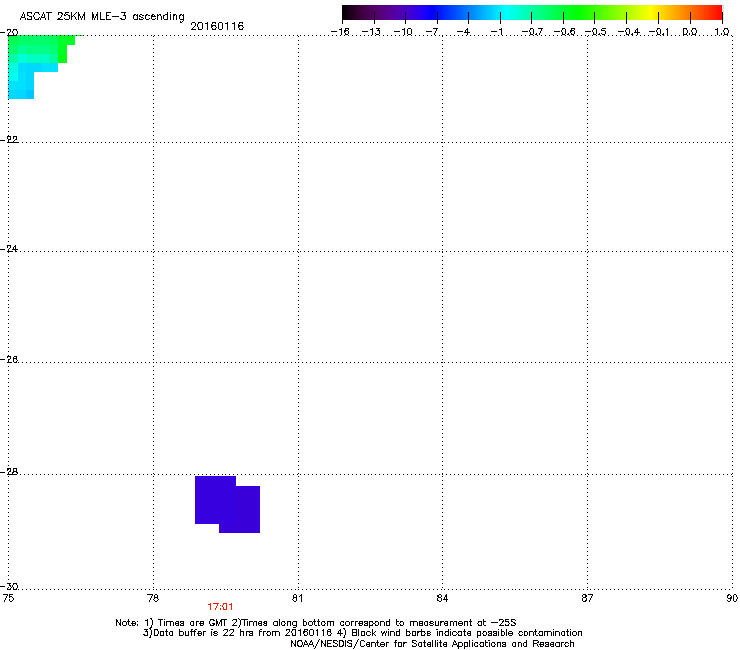740x650 pixels.
Task: Click the longitude label 75
Action: pos(8,598)
